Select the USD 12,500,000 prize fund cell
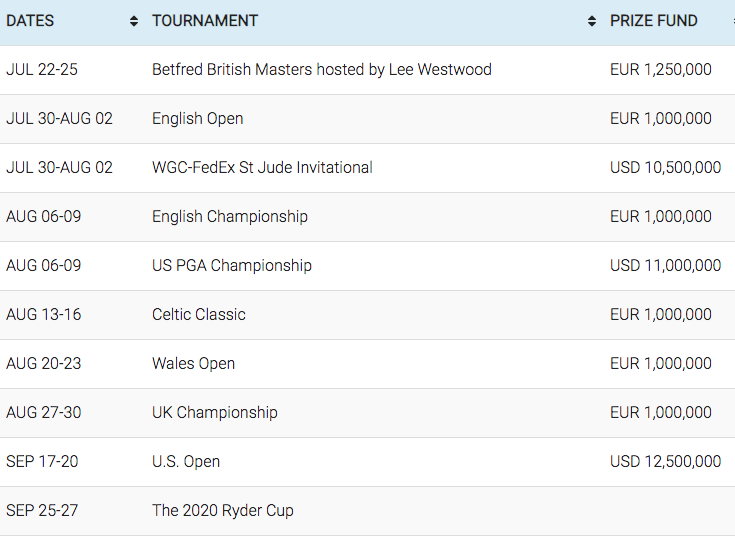The width and height of the screenshot is (735, 538). pyautogui.click(x=665, y=462)
